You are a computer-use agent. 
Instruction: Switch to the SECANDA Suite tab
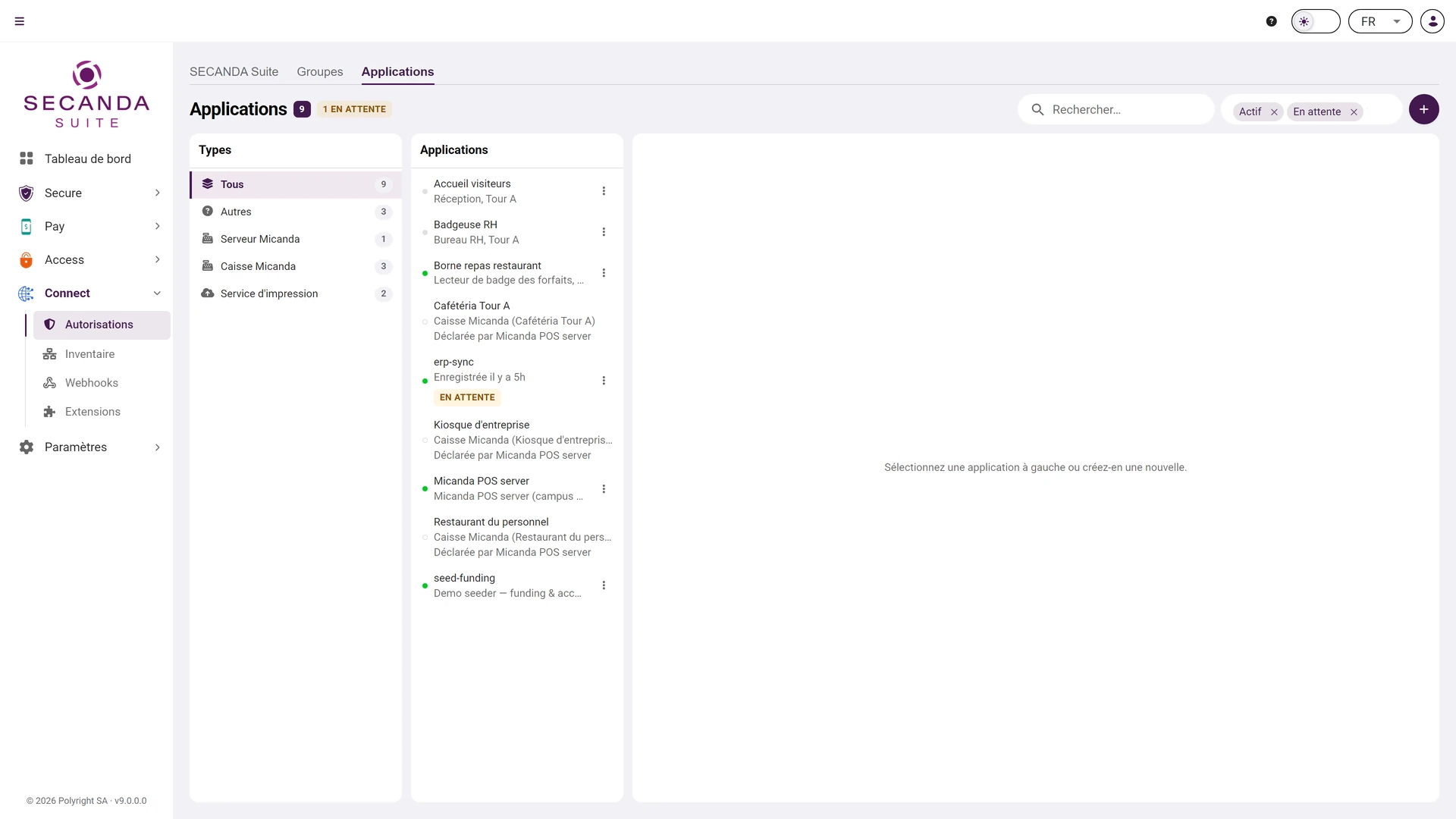click(234, 71)
